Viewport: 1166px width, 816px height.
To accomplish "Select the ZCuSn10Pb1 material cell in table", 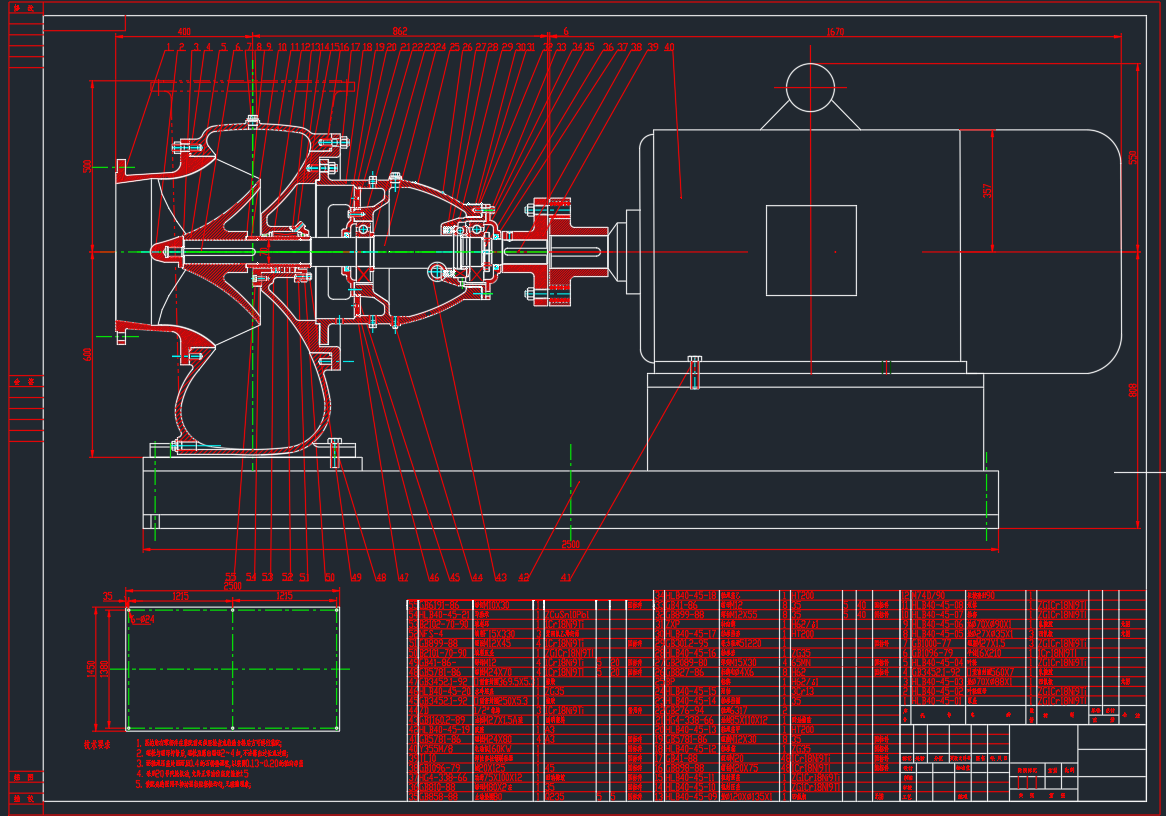I will pyautogui.click(x=568, y=615).
